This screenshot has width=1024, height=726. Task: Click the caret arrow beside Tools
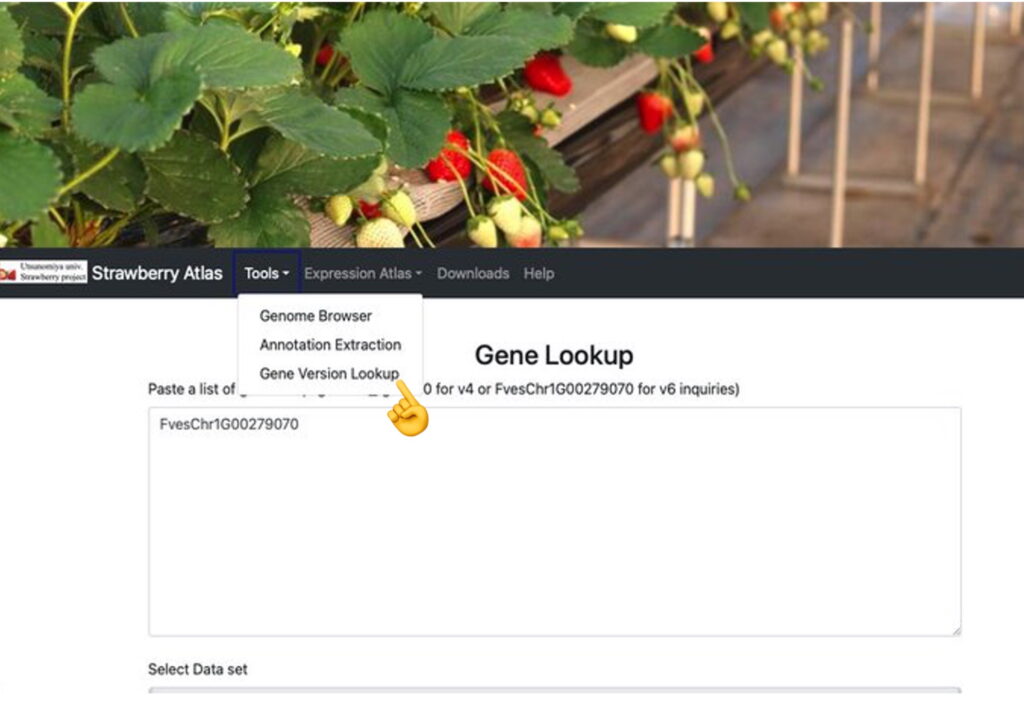click(286, 274)
